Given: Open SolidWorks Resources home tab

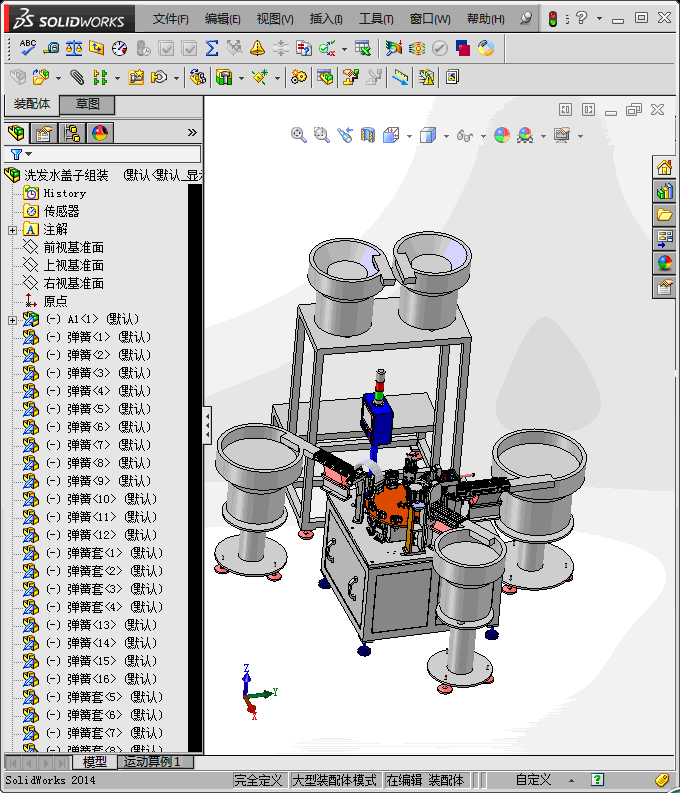Looking at the screenshot, I should pyautogui.click(x=664, y=167).
